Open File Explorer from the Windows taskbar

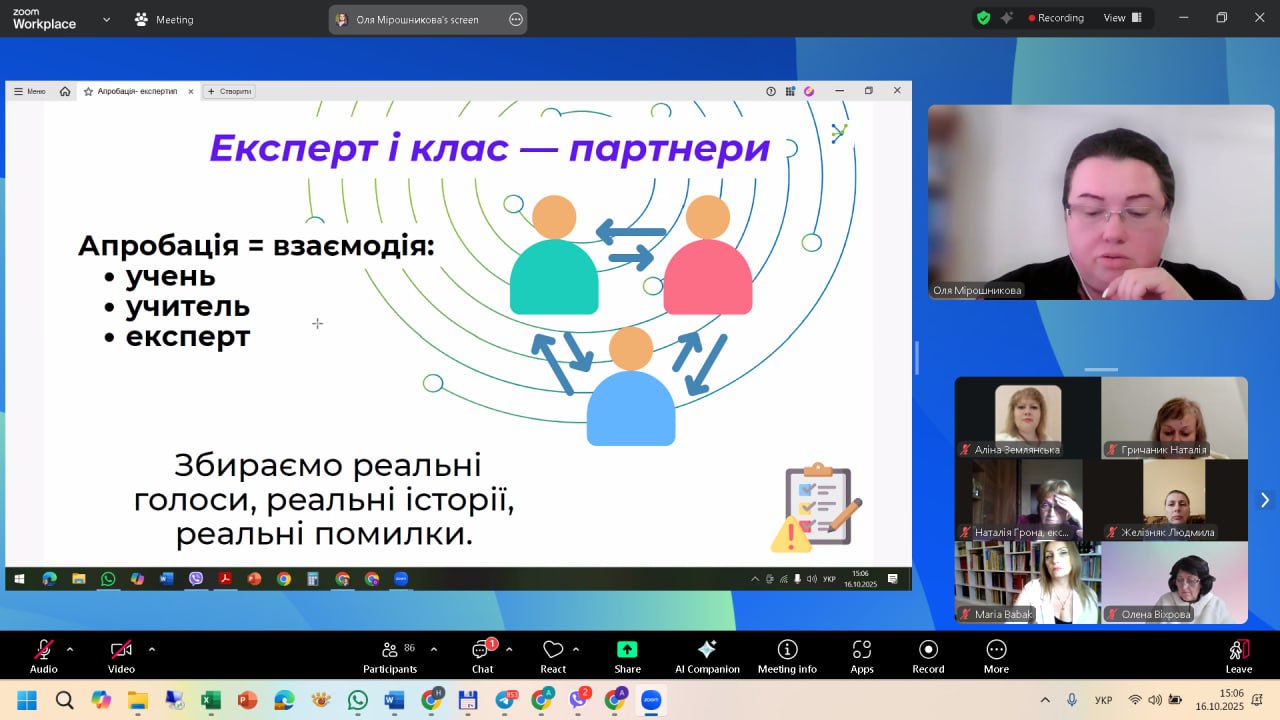pos(137,700)
